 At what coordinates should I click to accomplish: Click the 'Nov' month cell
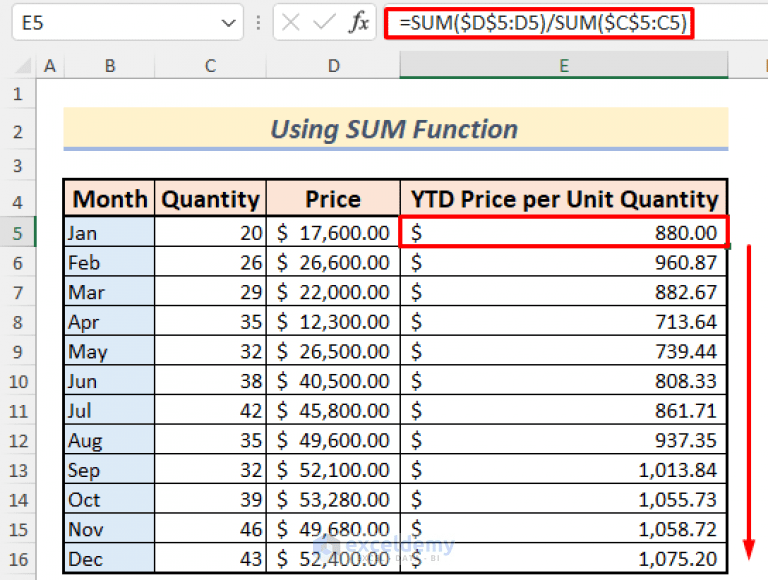coord(110,529)
